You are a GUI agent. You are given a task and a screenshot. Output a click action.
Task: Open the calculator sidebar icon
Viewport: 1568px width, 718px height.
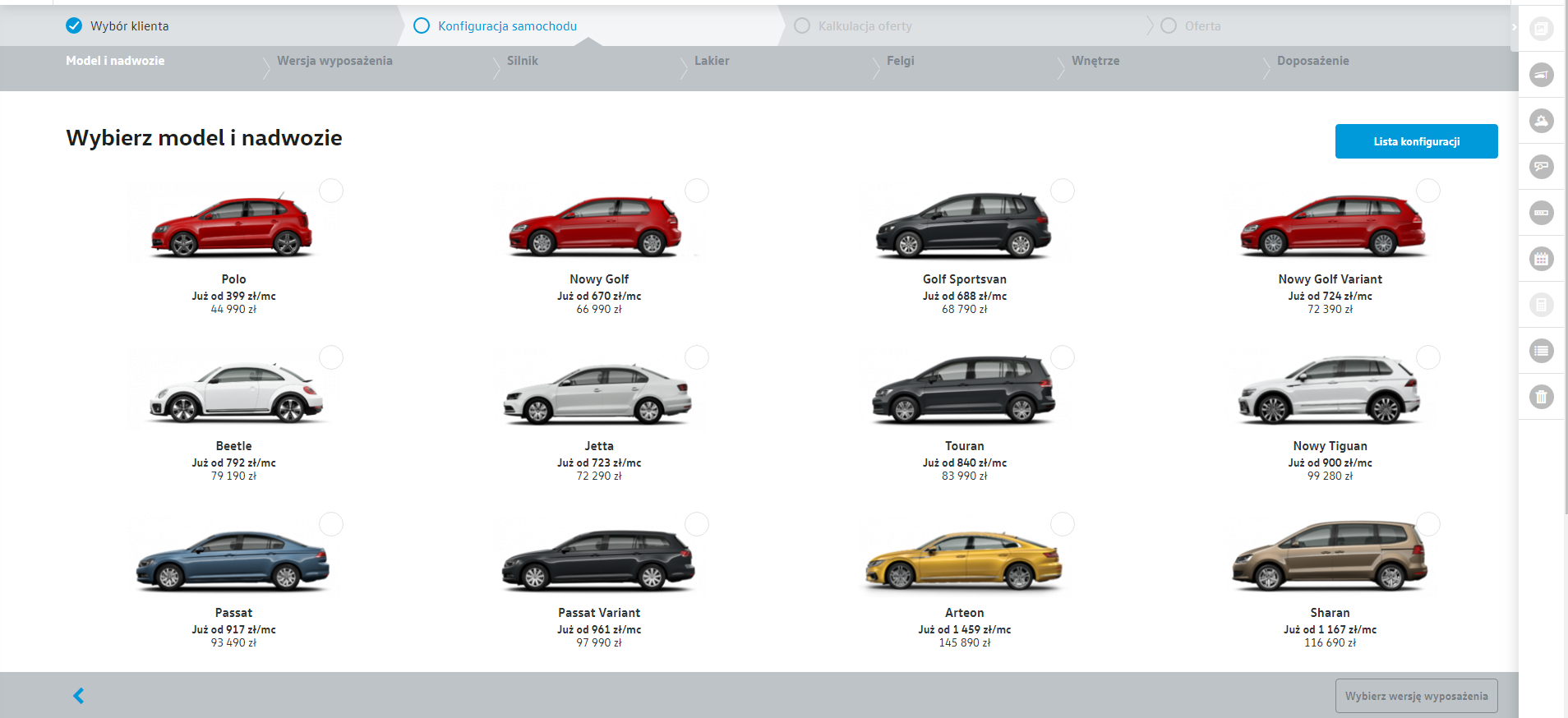point(1541,306)
